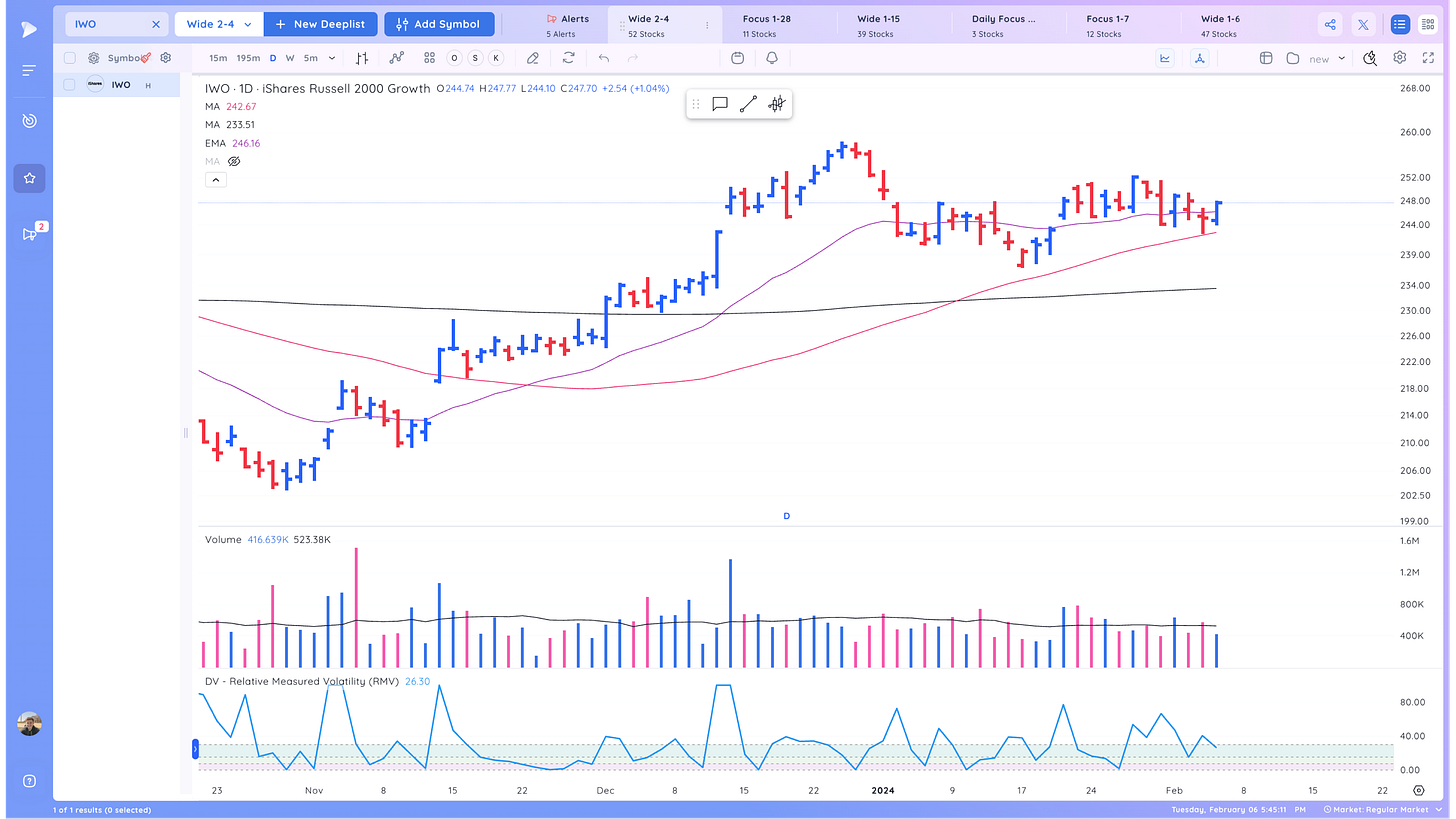The image size is (1456, 819).
Task: Click the quick search lightning magnifier icon
Action: [1370, 58]
